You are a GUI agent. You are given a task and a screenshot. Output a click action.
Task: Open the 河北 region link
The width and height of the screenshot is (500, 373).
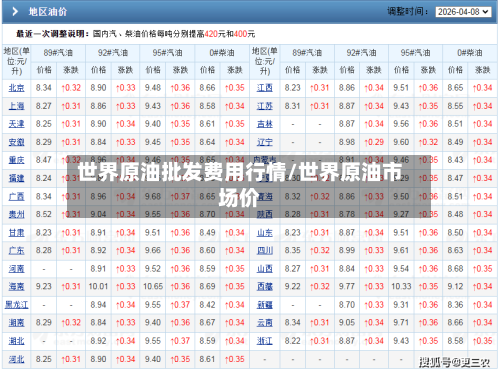pyautogui.click(x=16, y=359)
